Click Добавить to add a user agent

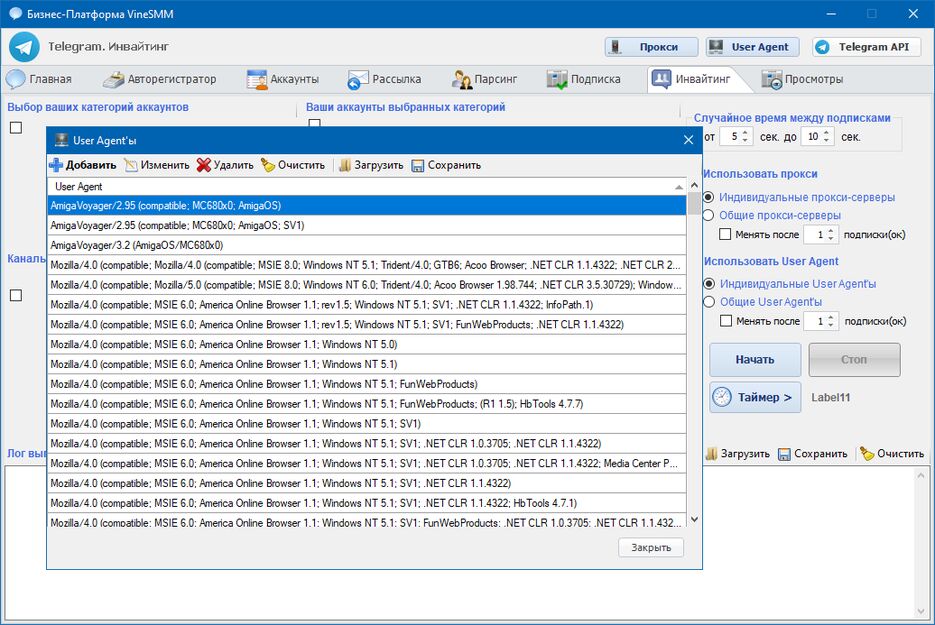point(83,165)
